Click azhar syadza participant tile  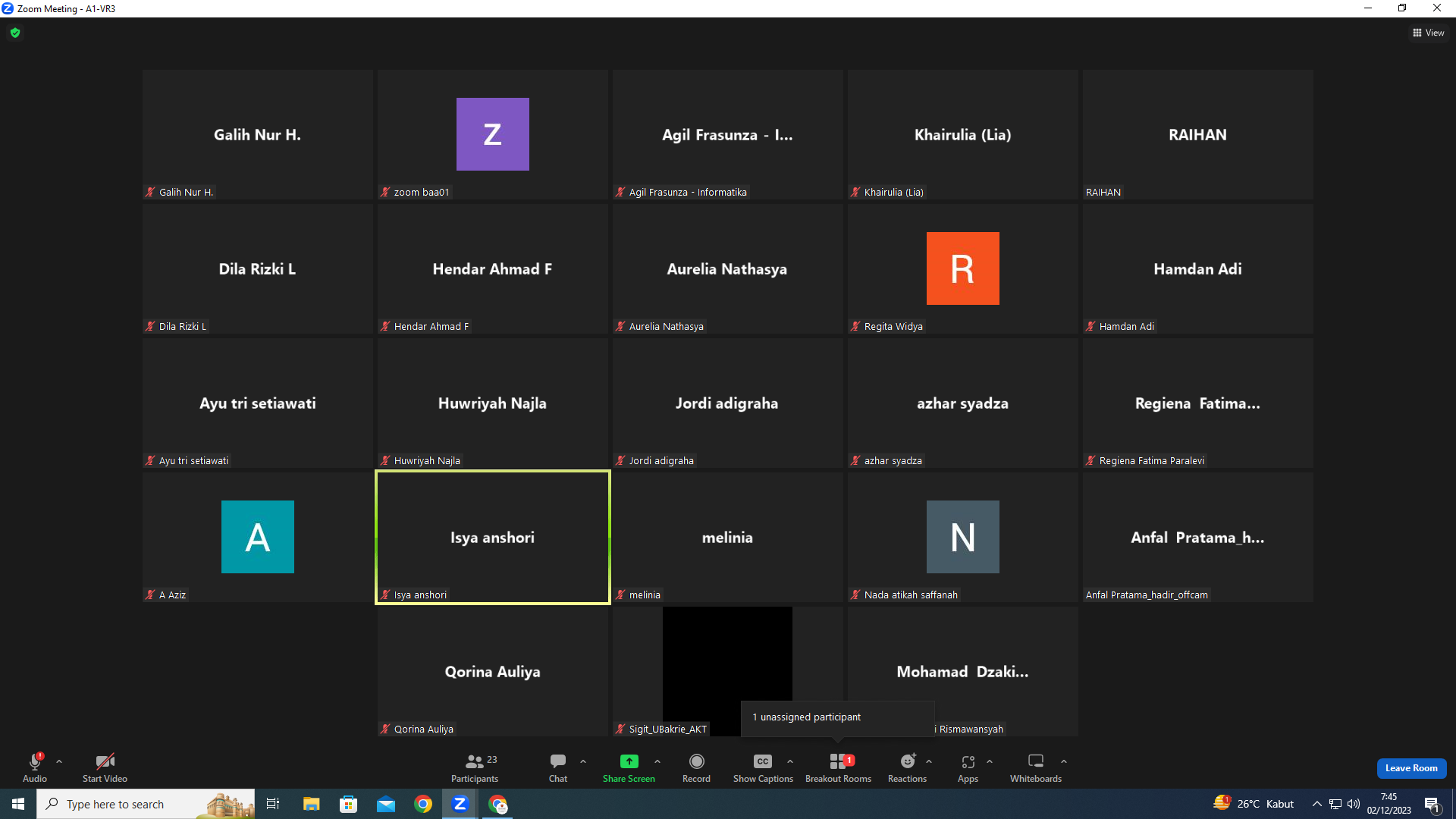963,403
